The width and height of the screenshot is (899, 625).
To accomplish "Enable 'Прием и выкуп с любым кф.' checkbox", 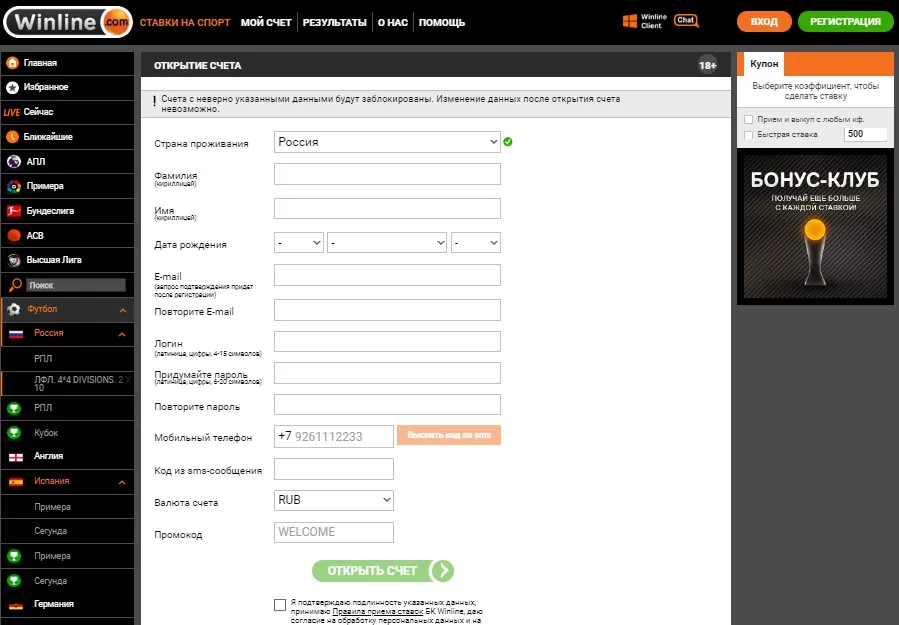I will pyautogui.click(x=748, y=120).
